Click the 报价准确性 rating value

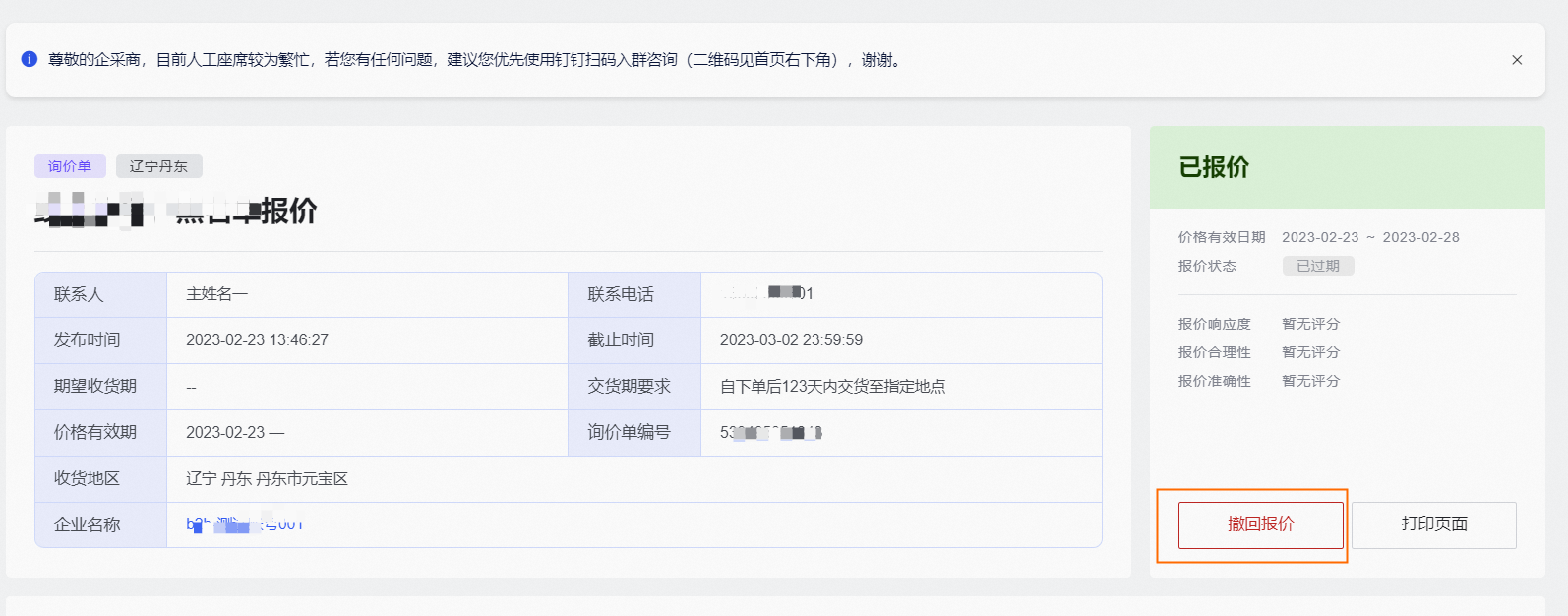coord(1310,381)
